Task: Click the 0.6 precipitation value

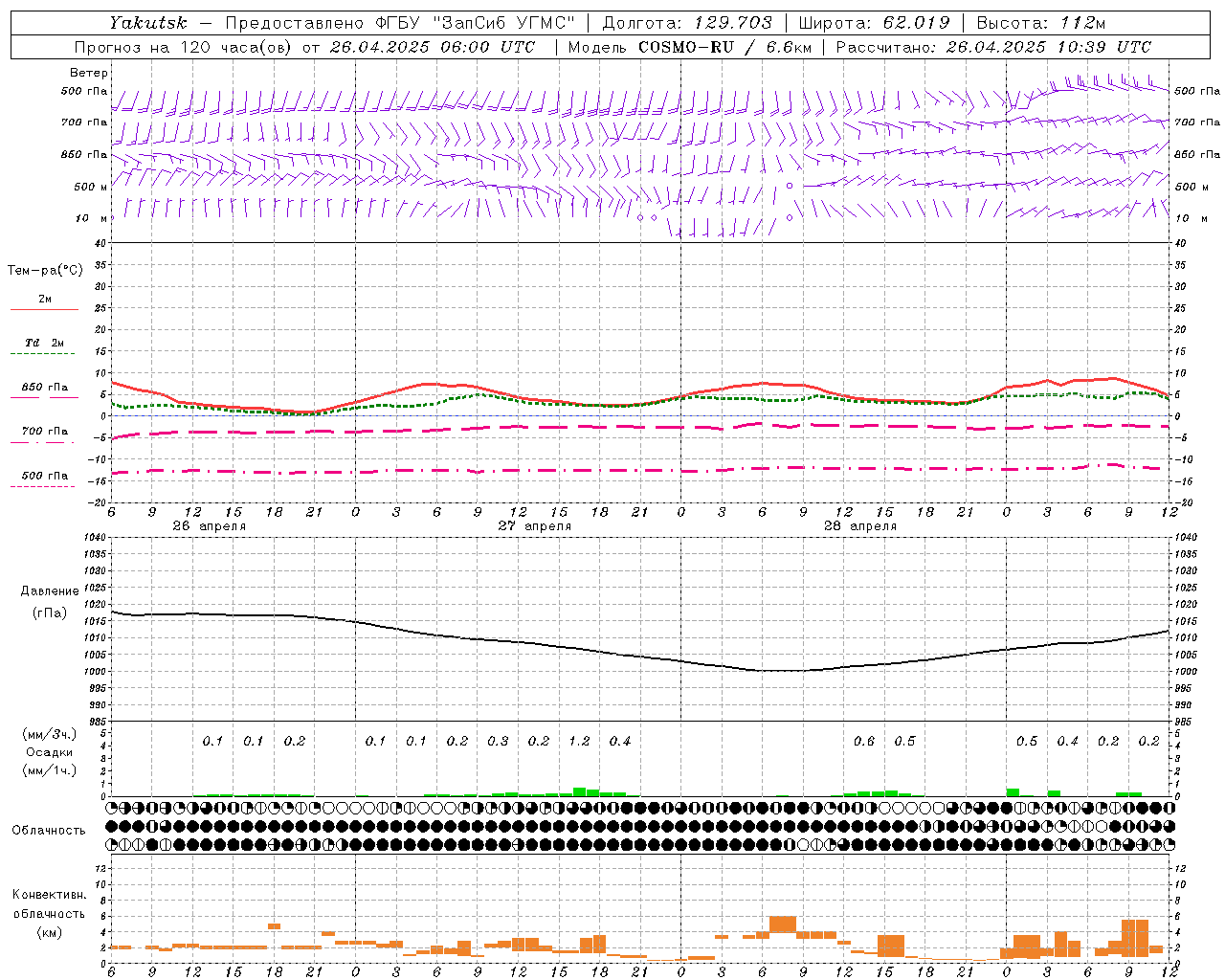Action: click(863, 741)
